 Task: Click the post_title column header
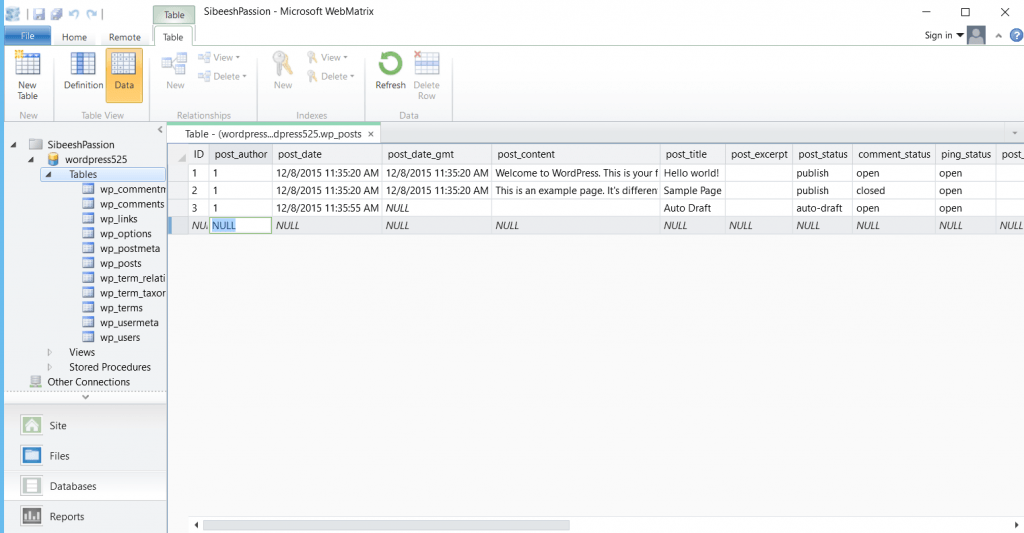693,154
